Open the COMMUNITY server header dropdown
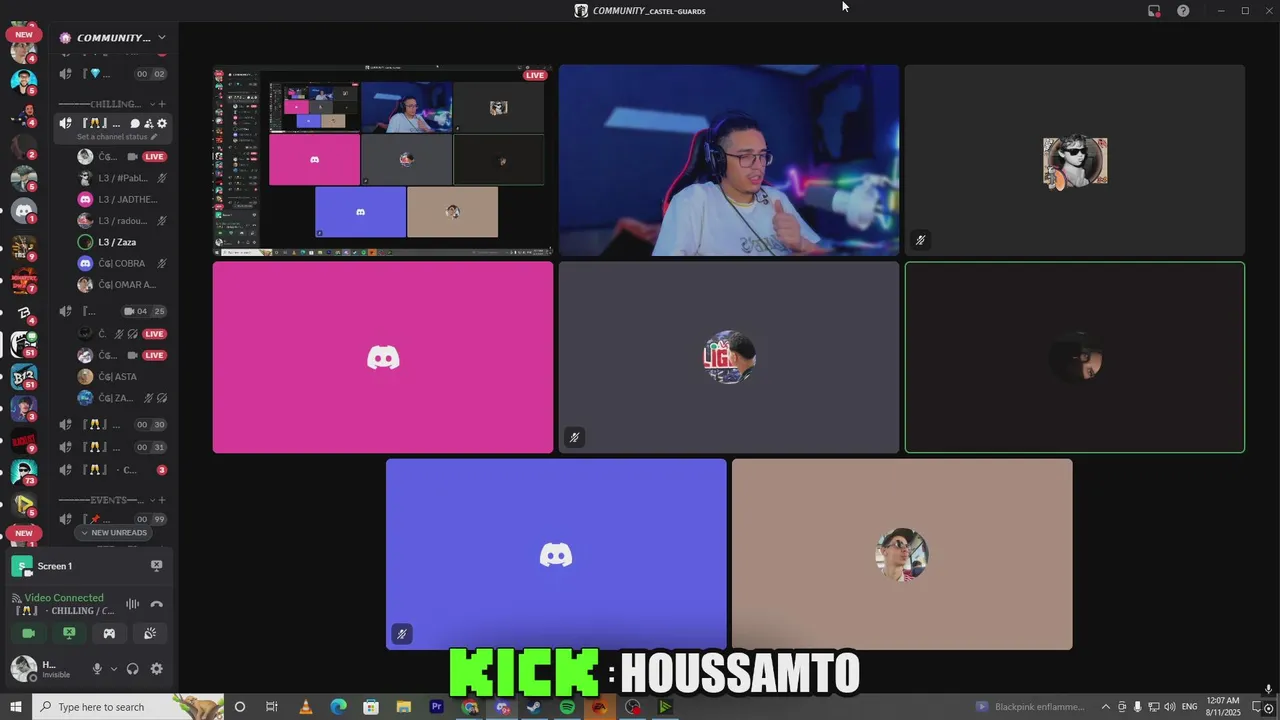The image size is (1280, 720). (112, 38)
